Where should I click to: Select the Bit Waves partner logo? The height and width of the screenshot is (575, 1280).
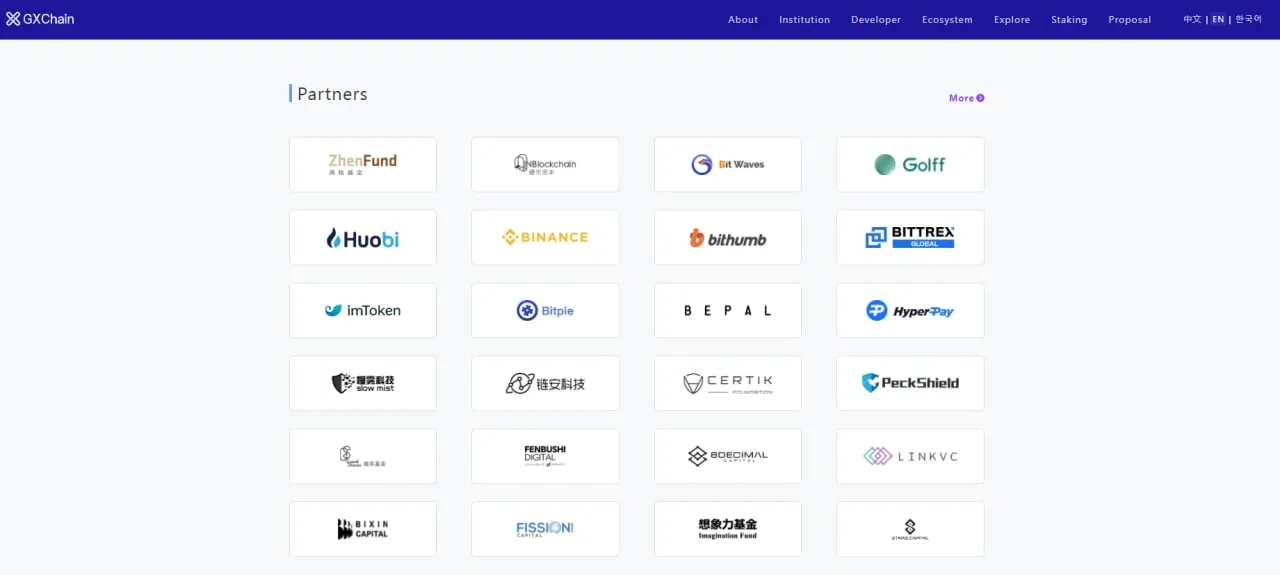(728, 165)
